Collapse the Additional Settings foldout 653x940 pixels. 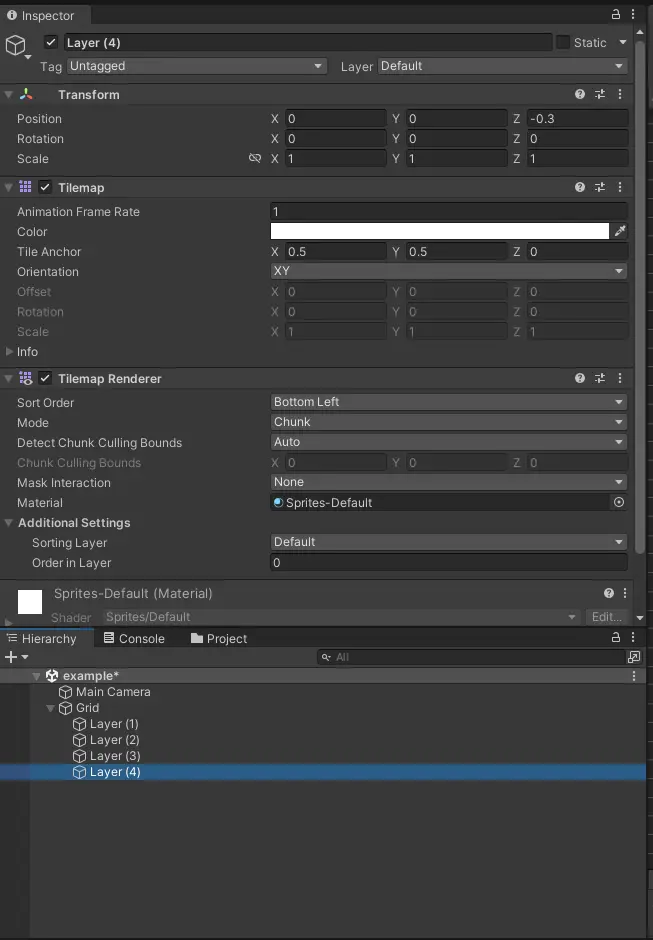tap(8, 523)
